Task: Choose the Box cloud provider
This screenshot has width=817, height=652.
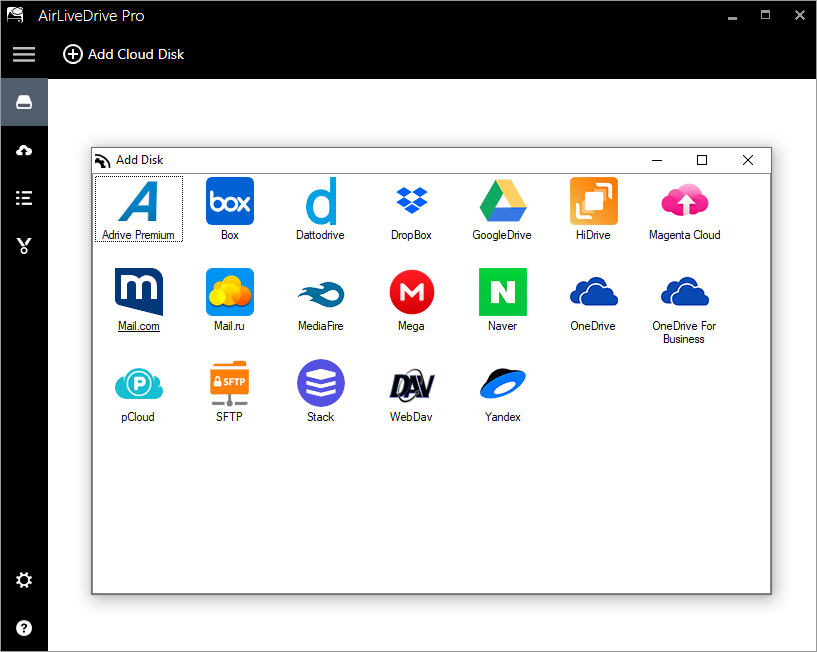Action: coord(230,209)
